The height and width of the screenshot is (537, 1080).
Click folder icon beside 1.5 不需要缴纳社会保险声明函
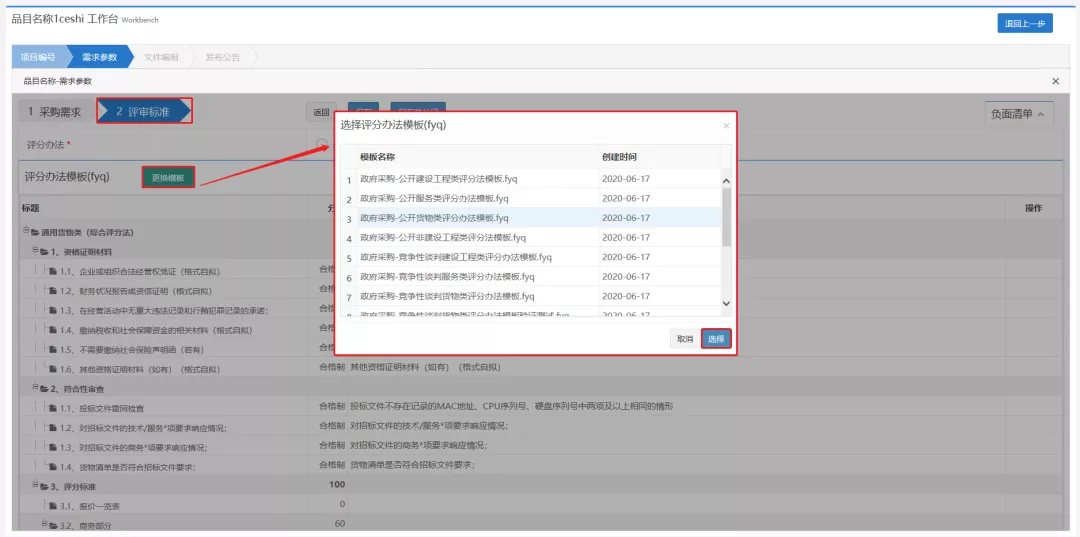[53, 349]
